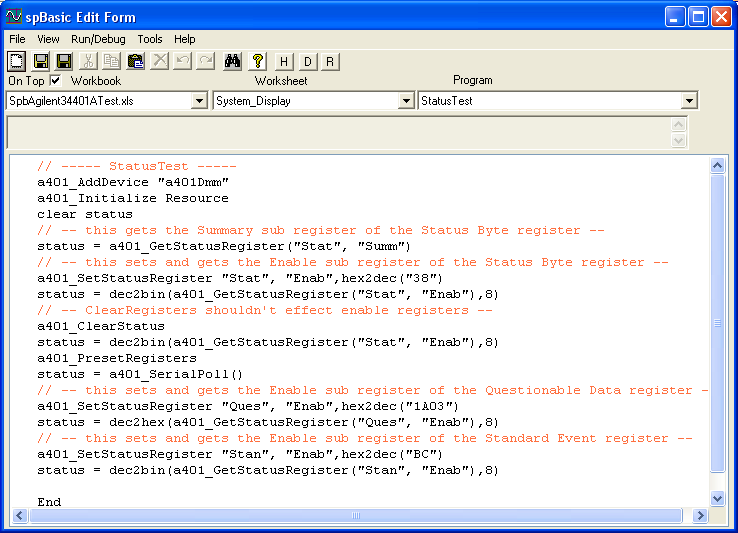Click the Redo arrow icon
Screen dimensions: 738x533
tap(206, 61)
